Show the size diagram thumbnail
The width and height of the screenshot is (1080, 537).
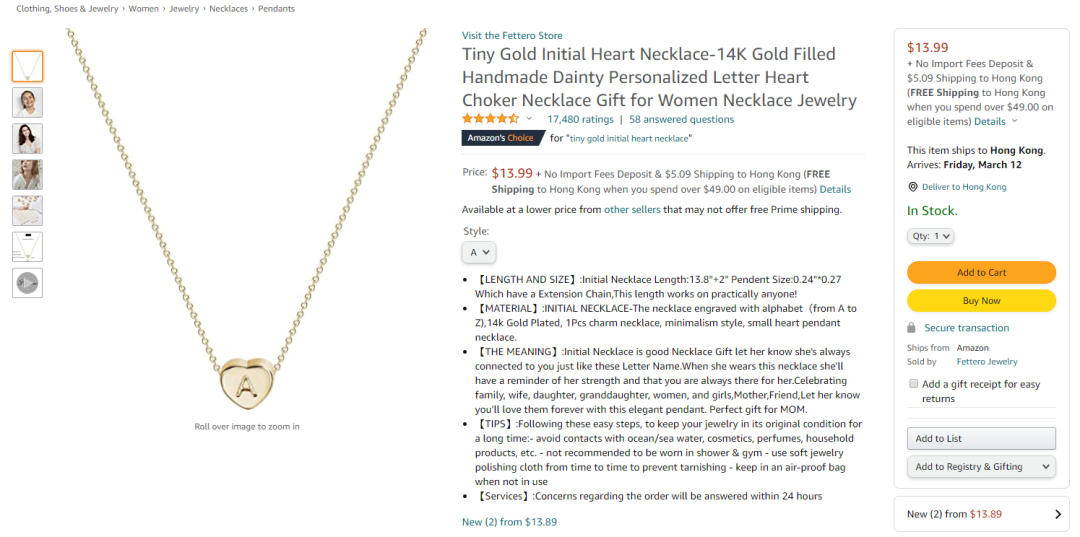pos(27,247)
